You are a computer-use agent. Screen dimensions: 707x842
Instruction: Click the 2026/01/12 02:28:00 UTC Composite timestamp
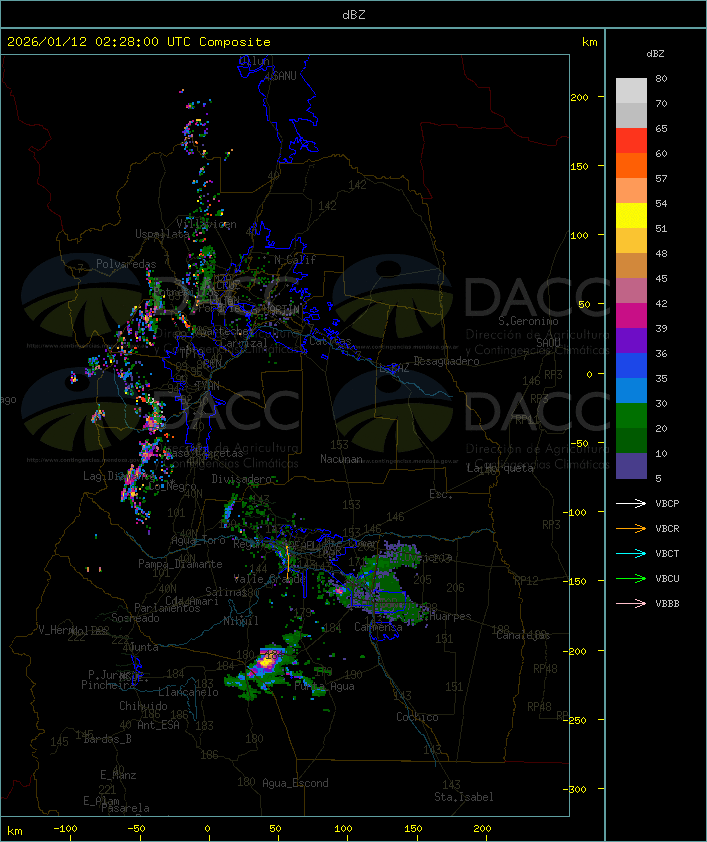(139, 42)
